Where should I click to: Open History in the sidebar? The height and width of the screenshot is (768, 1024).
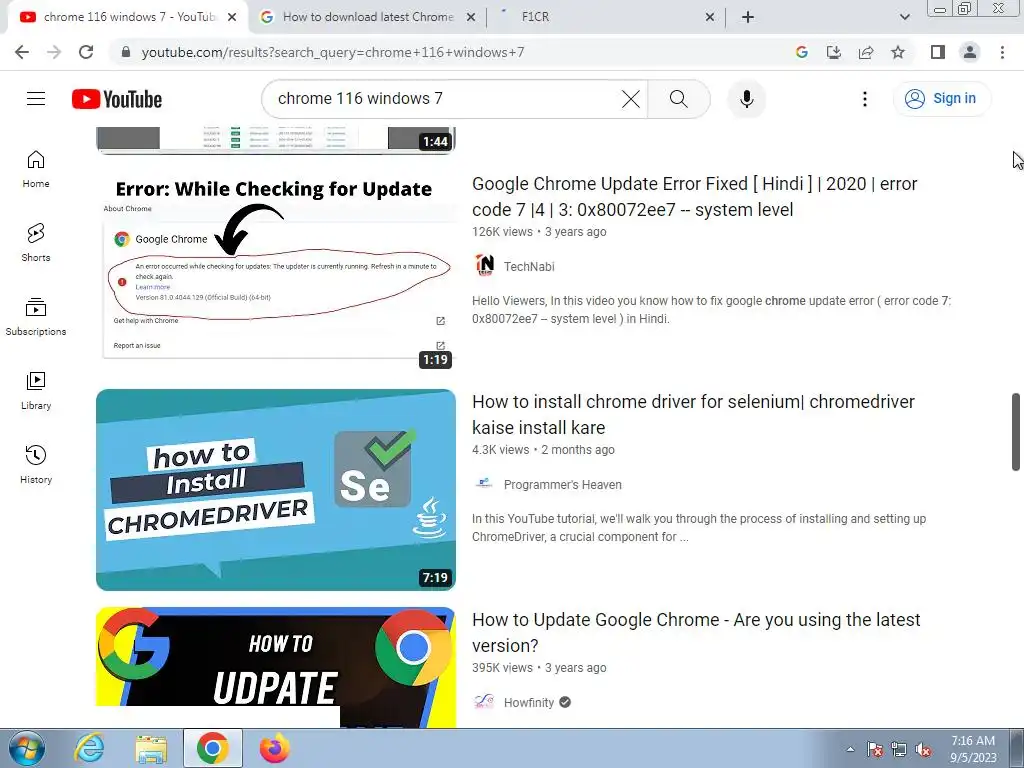click(36, 464)
